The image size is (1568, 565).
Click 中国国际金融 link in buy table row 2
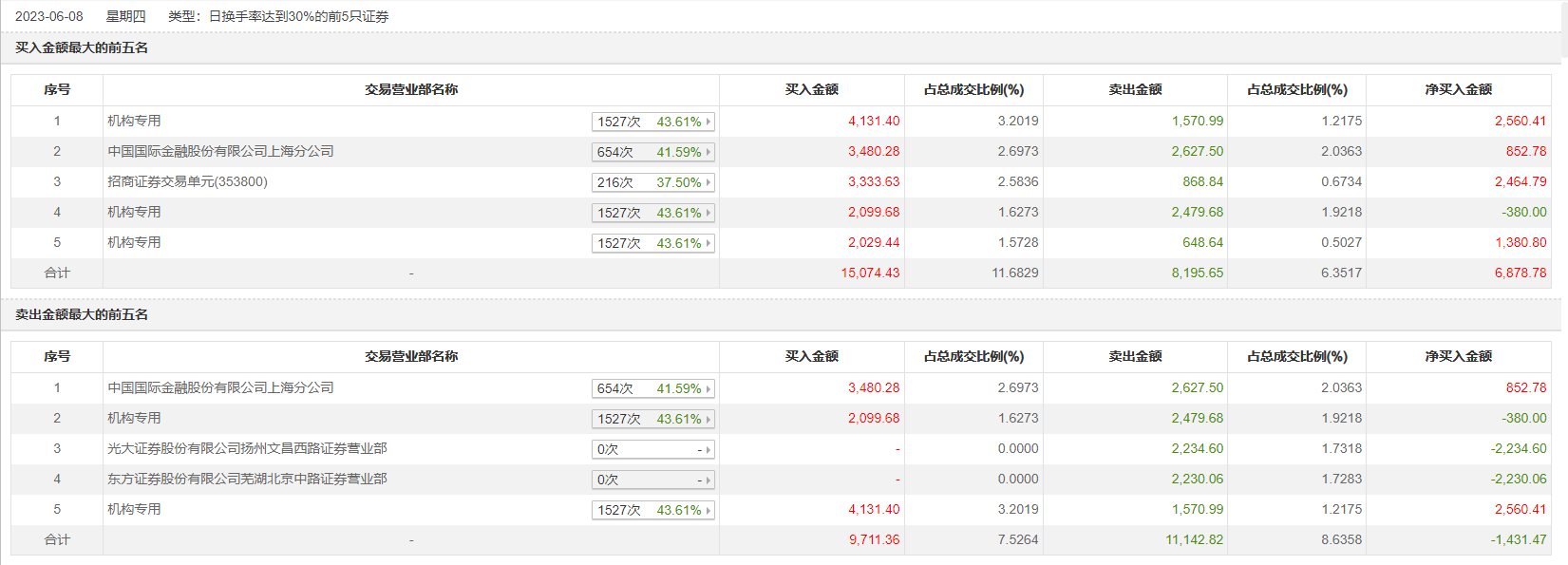pos(220,151)
